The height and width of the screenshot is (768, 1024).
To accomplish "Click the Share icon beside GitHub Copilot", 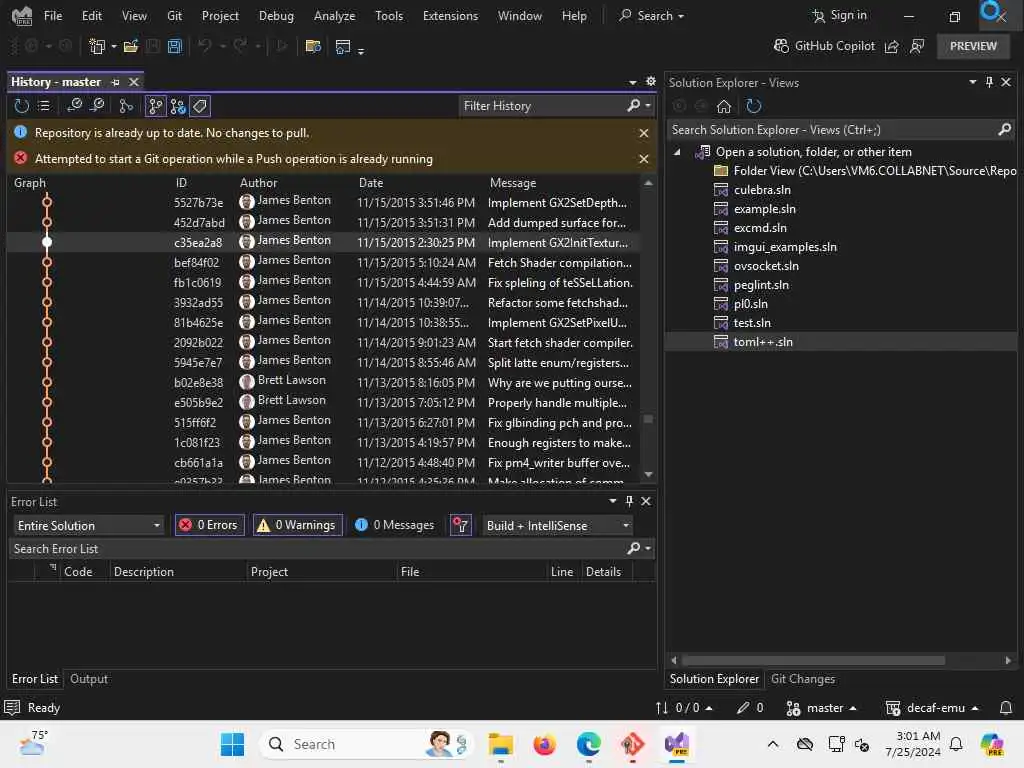I will (891, 46).
